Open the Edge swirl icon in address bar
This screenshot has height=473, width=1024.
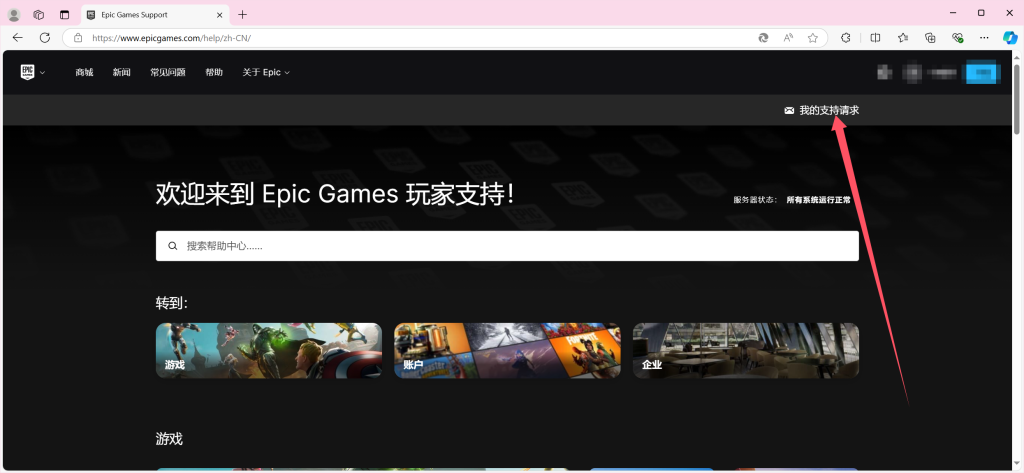coord(763,38)
